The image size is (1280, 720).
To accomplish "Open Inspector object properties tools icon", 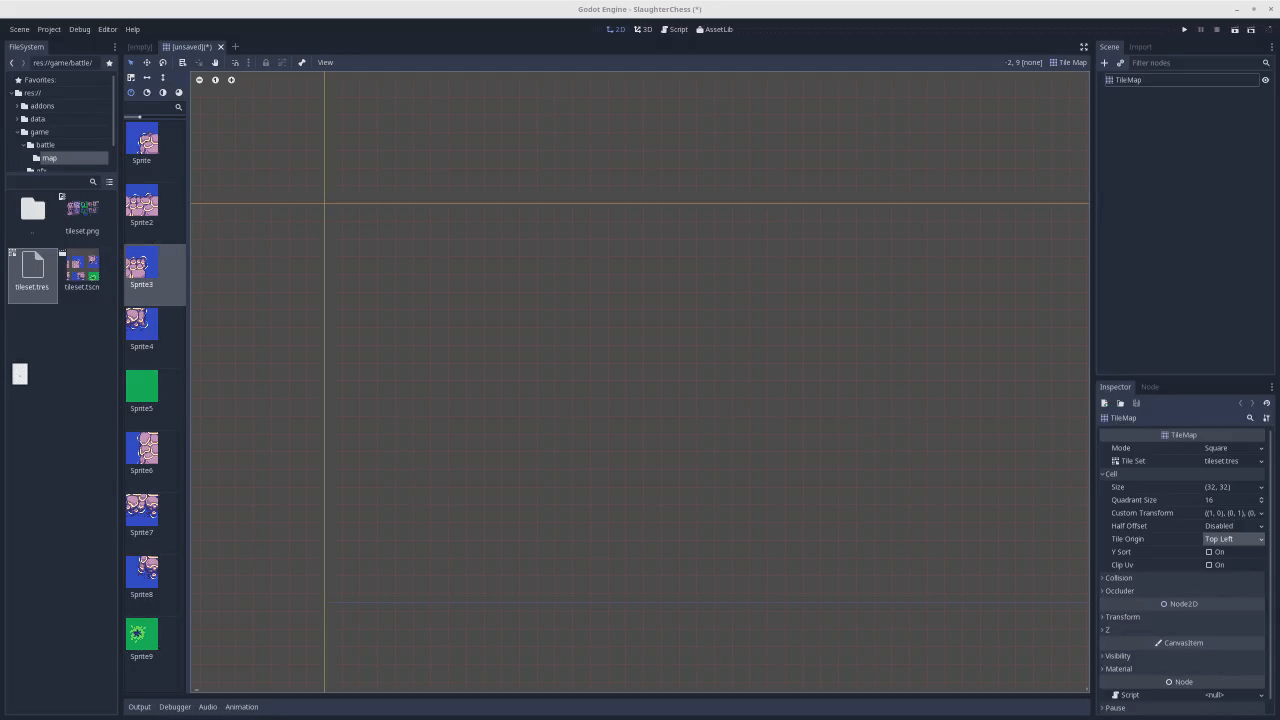I will (x=1266, y=418).
